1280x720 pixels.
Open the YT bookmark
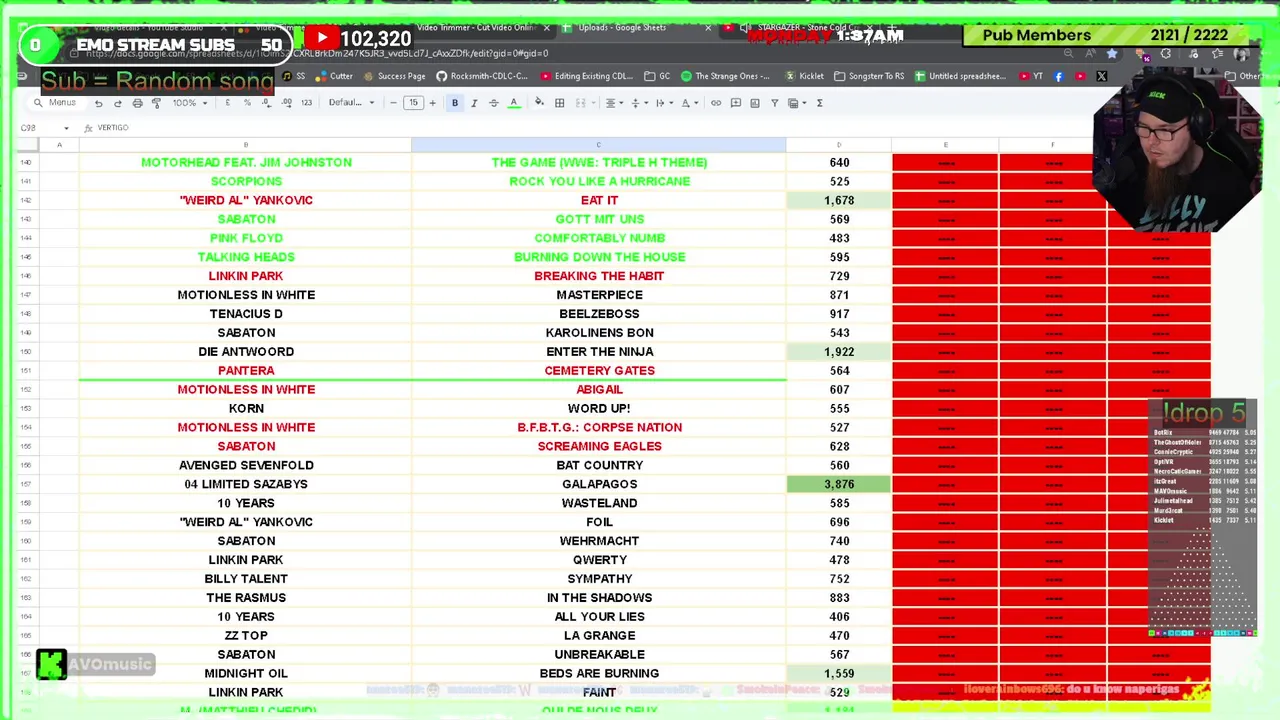tap(1031, 76)
